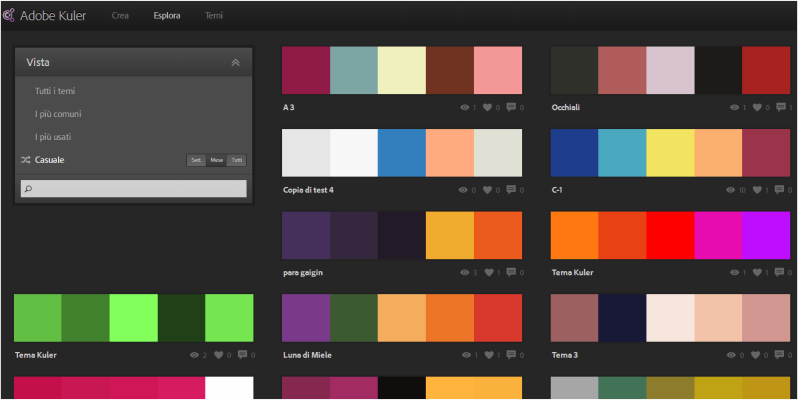Collapse the Vista panel with the double chevron
Viewport: 798px width, 400px height.
[235, 63]
